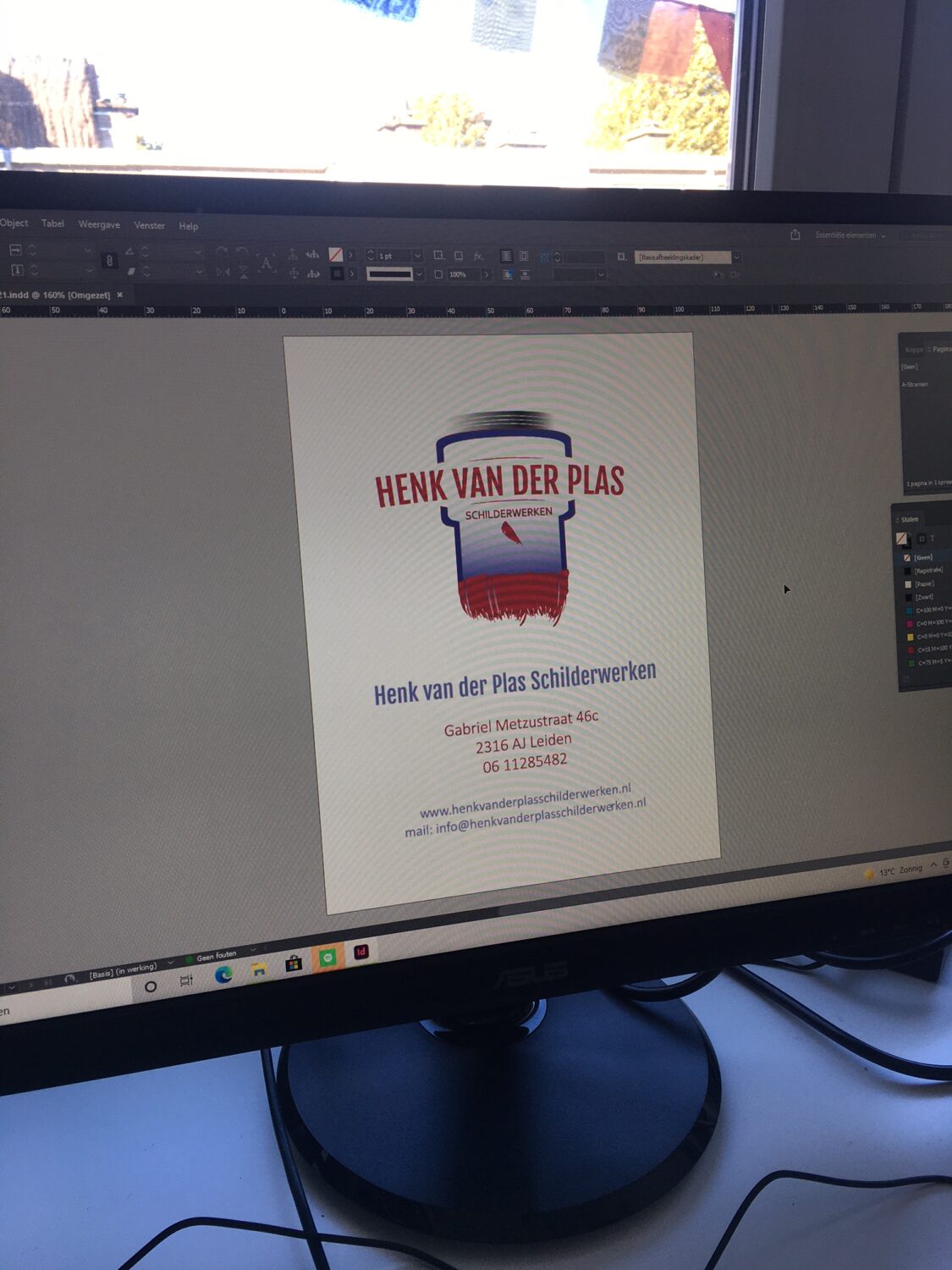The width and height of the screenshot is (952, 1270).
Task: Select the A-Stramien master page
Action: [915, 384]
